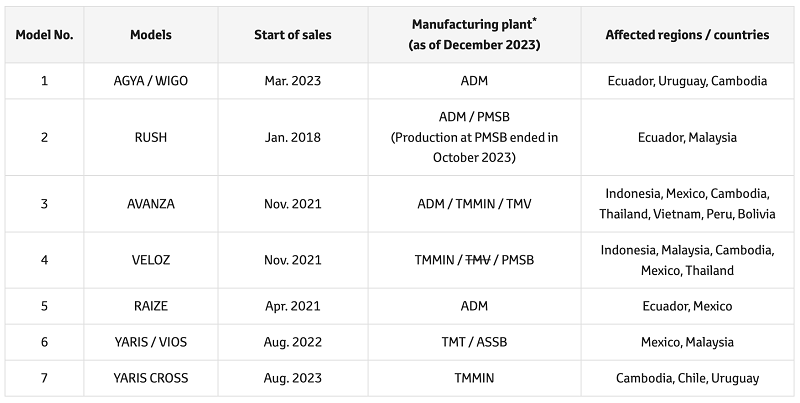
Task: Click the Apr. 2021 sales date
Action: click(x=293, y=306)
